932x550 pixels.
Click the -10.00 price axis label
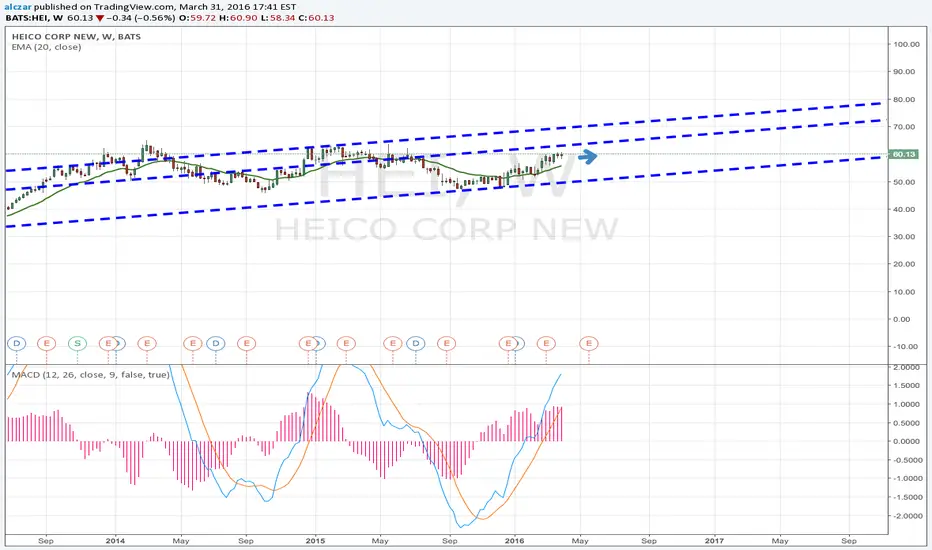[905, 347]
